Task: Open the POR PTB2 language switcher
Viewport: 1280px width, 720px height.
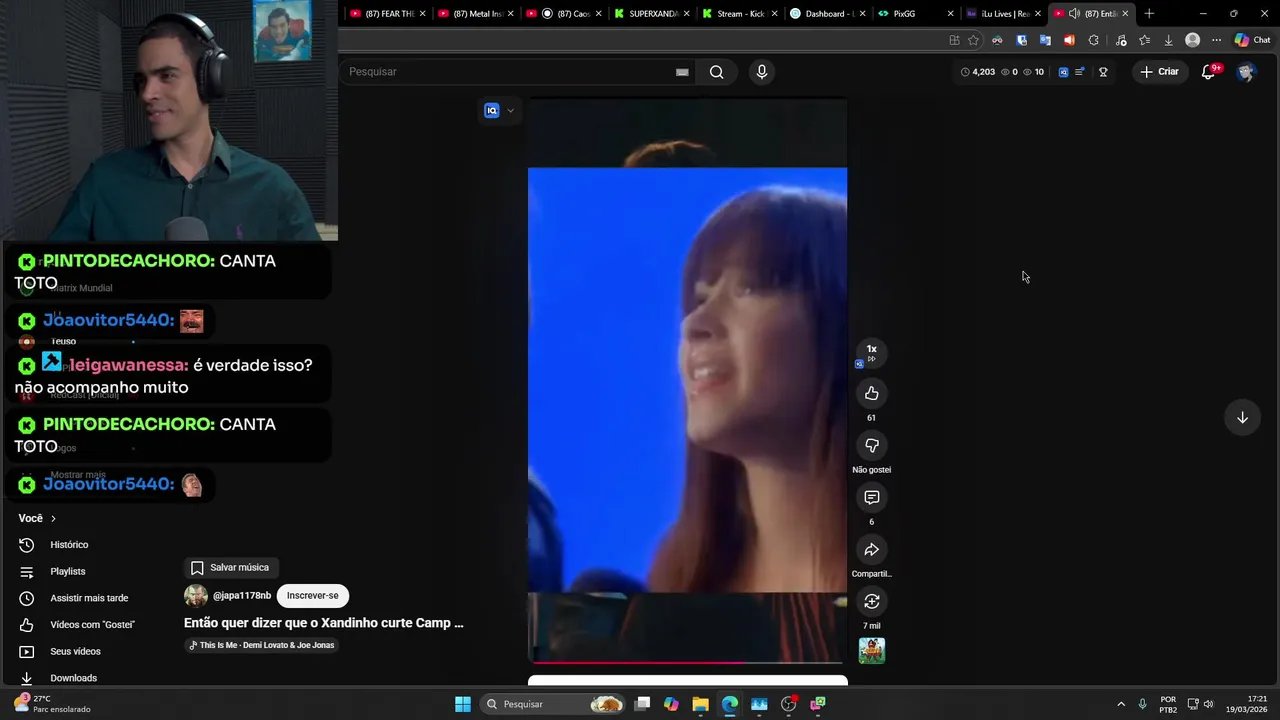Action: coord(1168,704)
